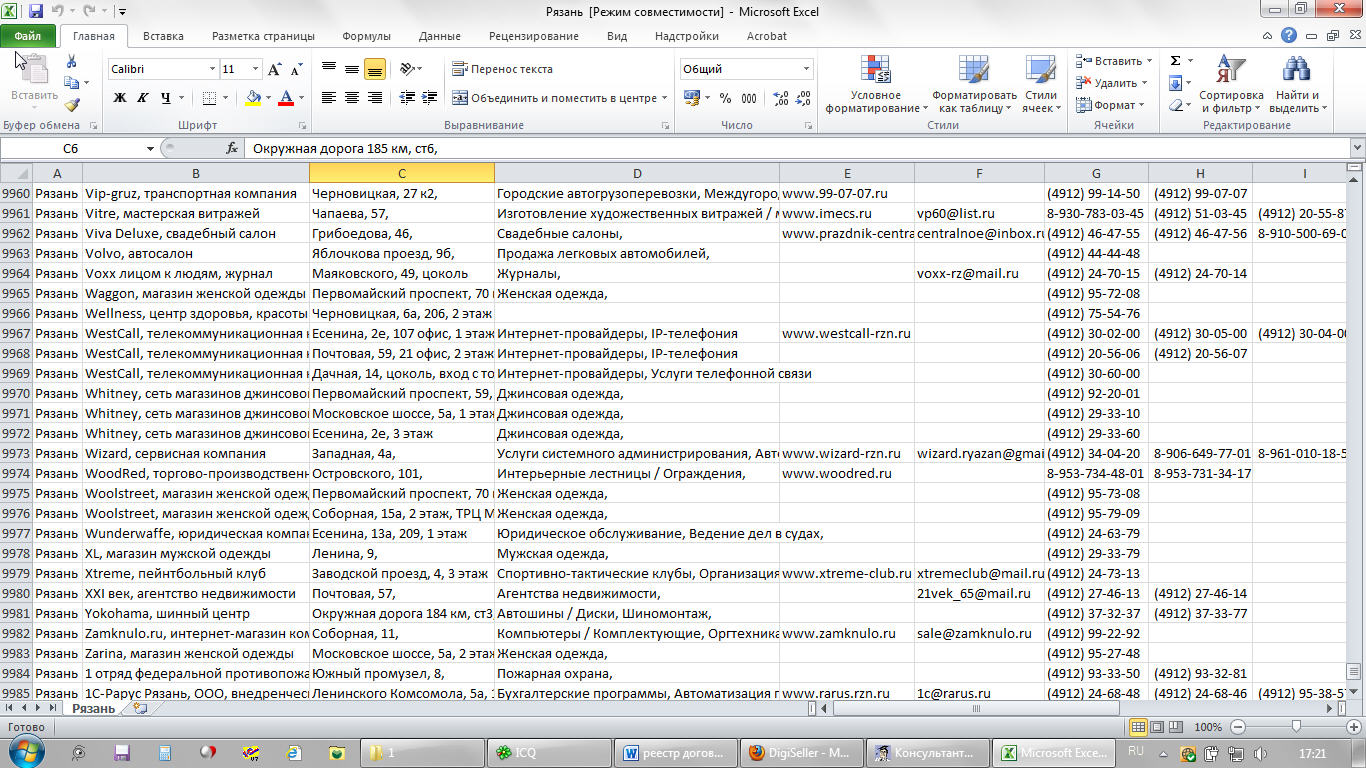Open text orientation options
The image size is (1366, 768).
[409, 69]
